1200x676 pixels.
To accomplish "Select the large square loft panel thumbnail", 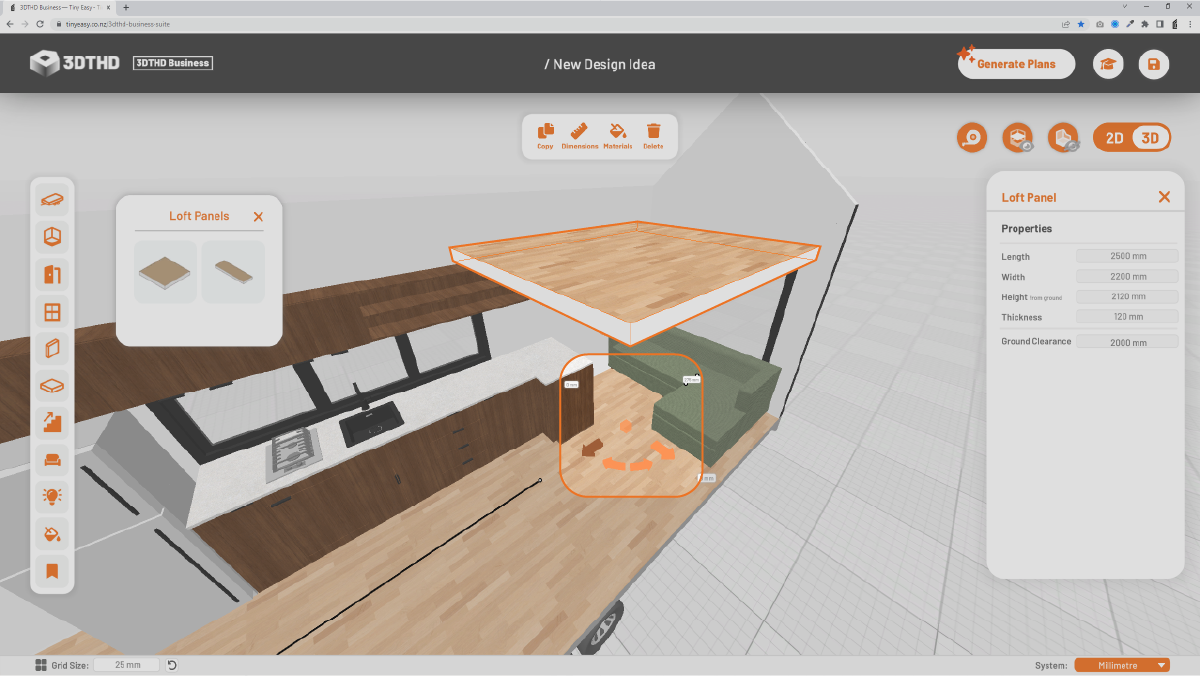I will (x=165, y=272).
